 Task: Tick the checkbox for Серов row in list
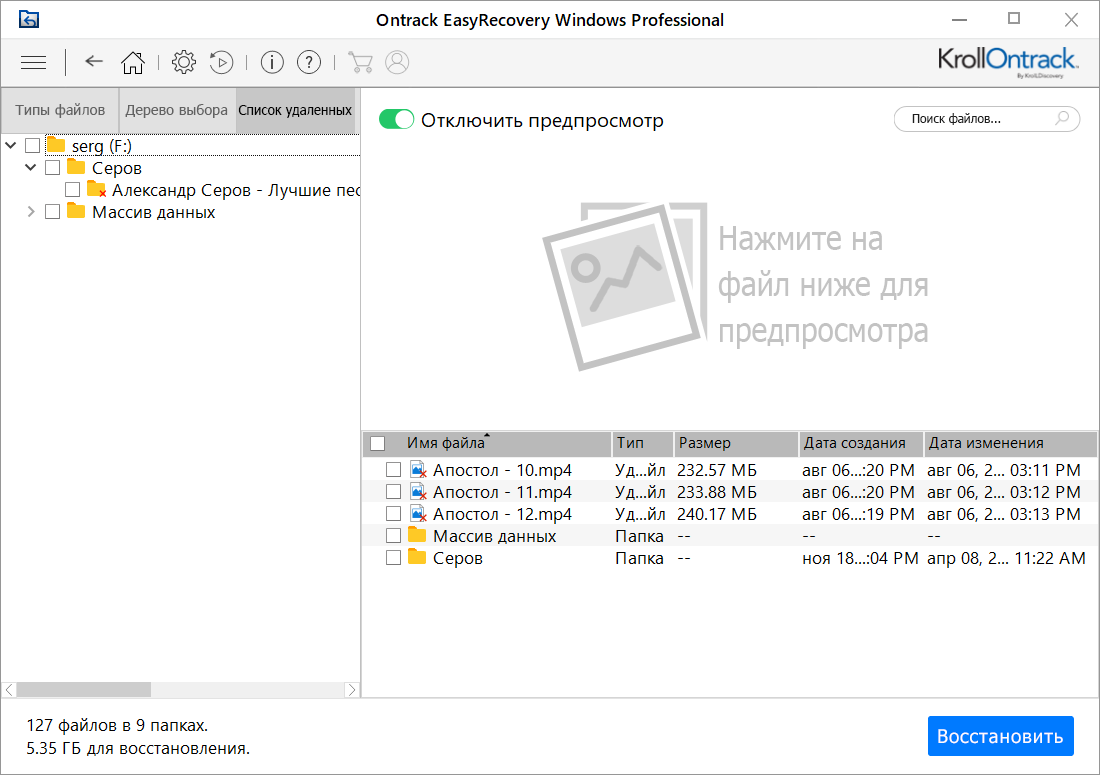click(x=394, y=558)
